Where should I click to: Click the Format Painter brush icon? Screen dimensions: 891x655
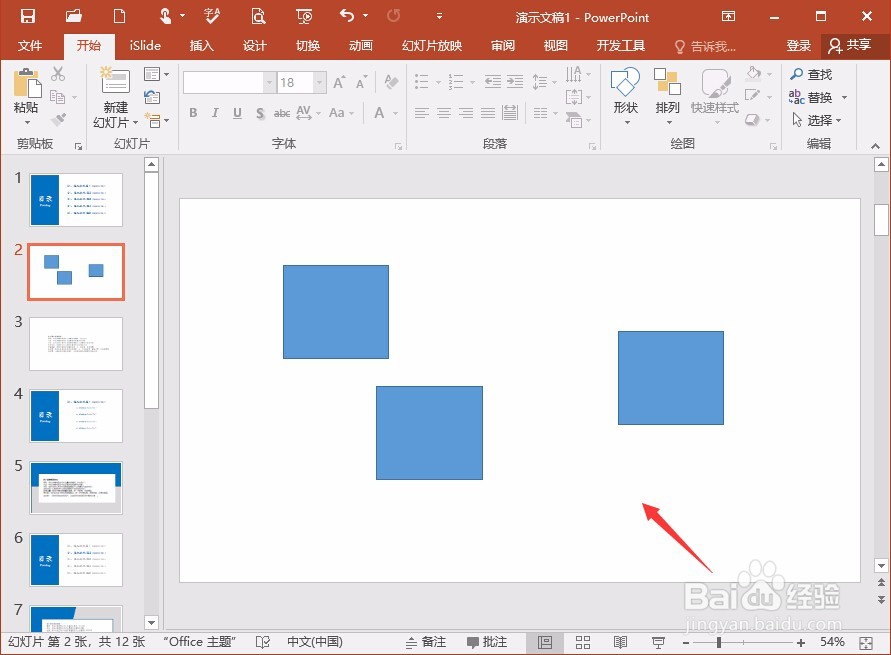[58, 119]
